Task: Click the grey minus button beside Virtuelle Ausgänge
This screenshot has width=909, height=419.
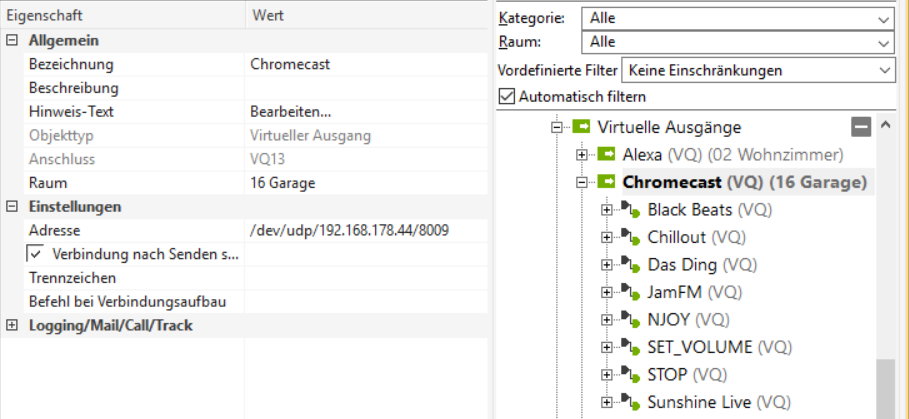Action: tap(861, 127)
